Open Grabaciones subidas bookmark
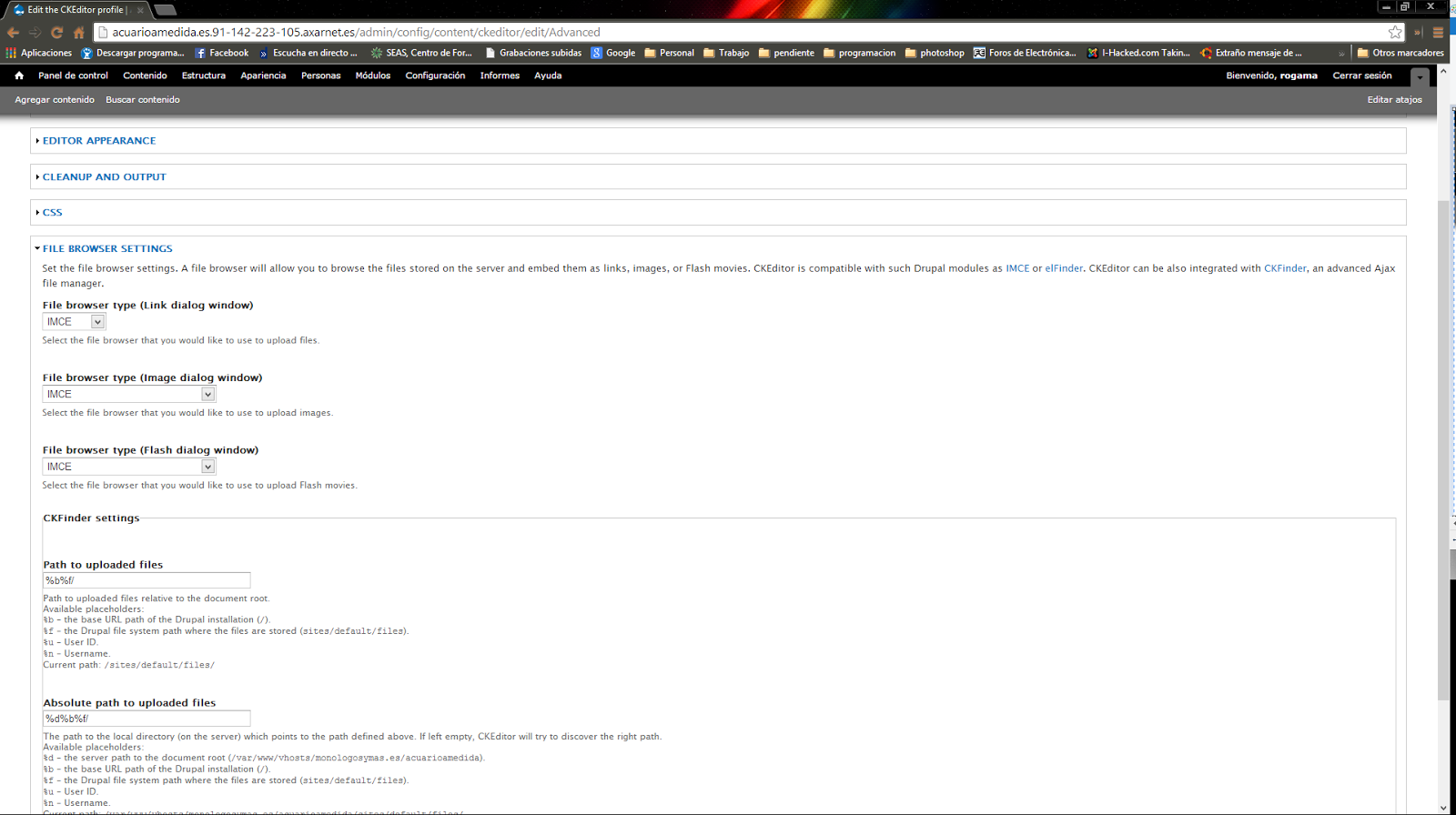This screenshot has height=815, width=1456. [533, 53]
